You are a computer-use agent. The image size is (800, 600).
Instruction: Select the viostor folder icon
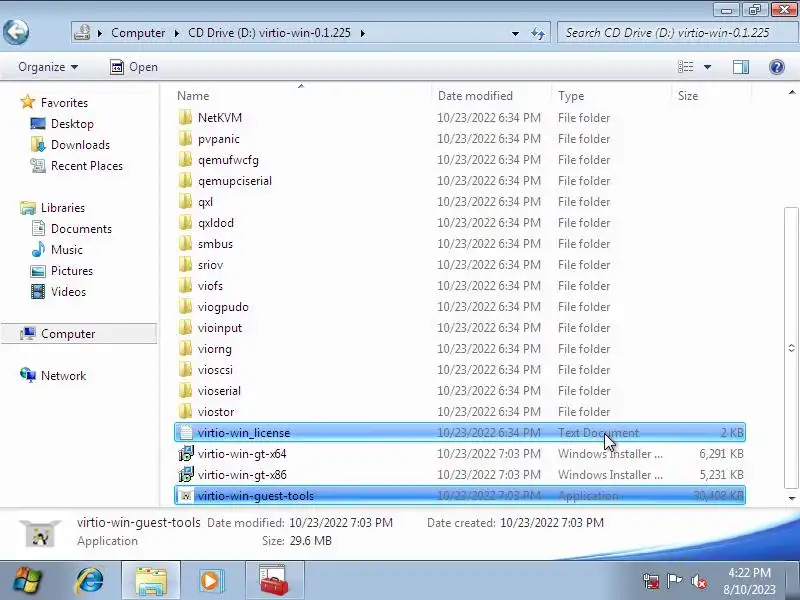[x=185, y=411]
